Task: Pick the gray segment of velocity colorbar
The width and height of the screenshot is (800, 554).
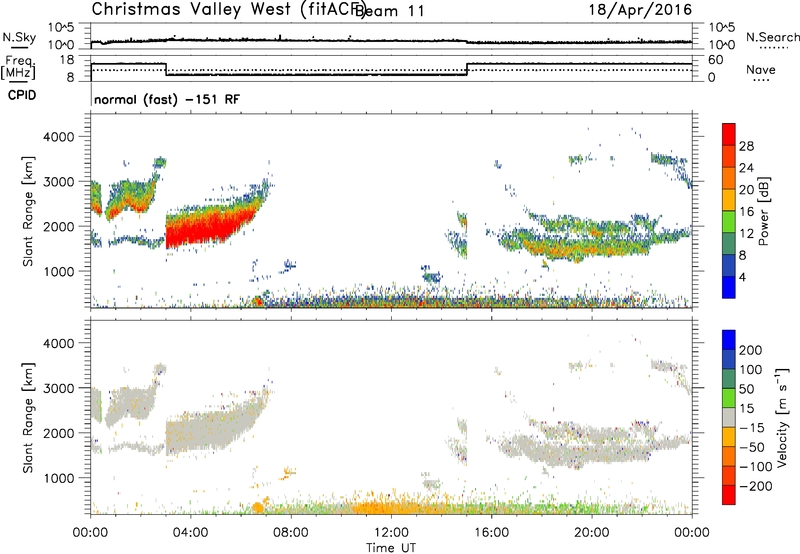Action: coord(729,417)
